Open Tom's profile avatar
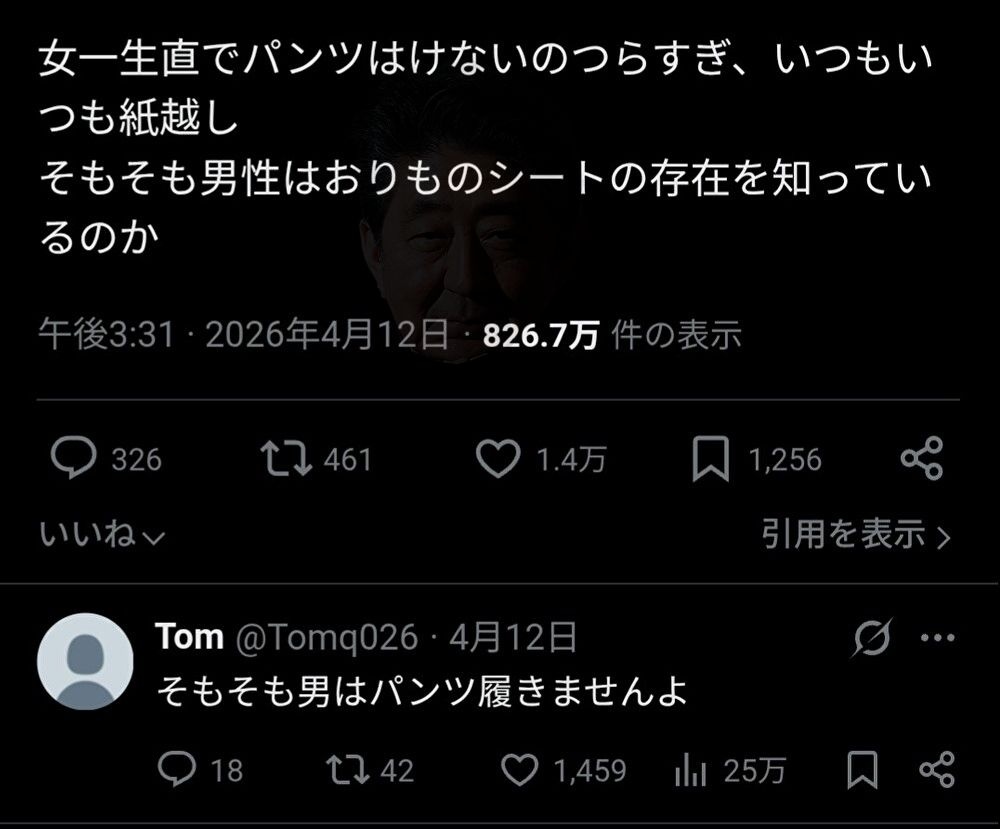 [x=85, y=661]
